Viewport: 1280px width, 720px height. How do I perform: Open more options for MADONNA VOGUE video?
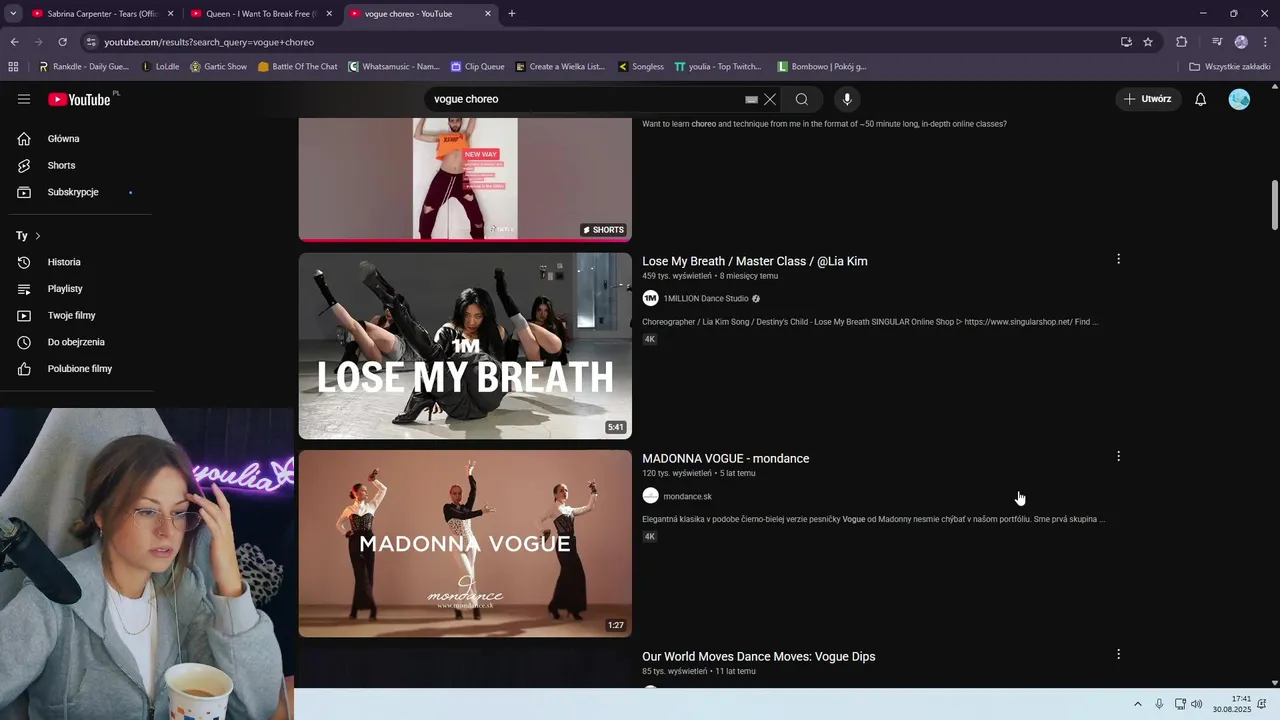[x=1118, y=456]
